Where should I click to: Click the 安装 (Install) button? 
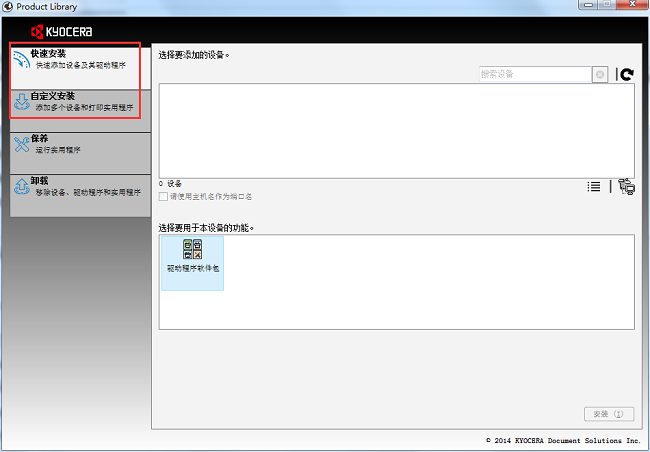point(609,414)
